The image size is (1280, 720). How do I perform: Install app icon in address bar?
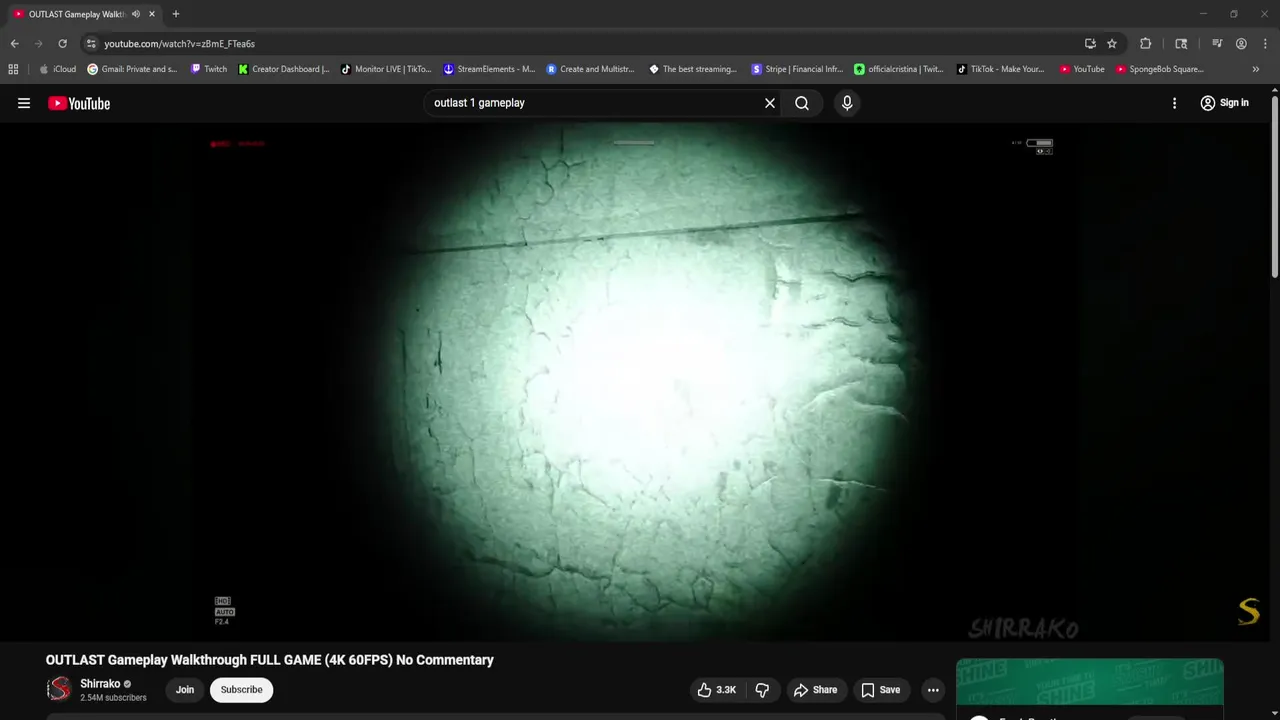click(x=1090, y=44)
